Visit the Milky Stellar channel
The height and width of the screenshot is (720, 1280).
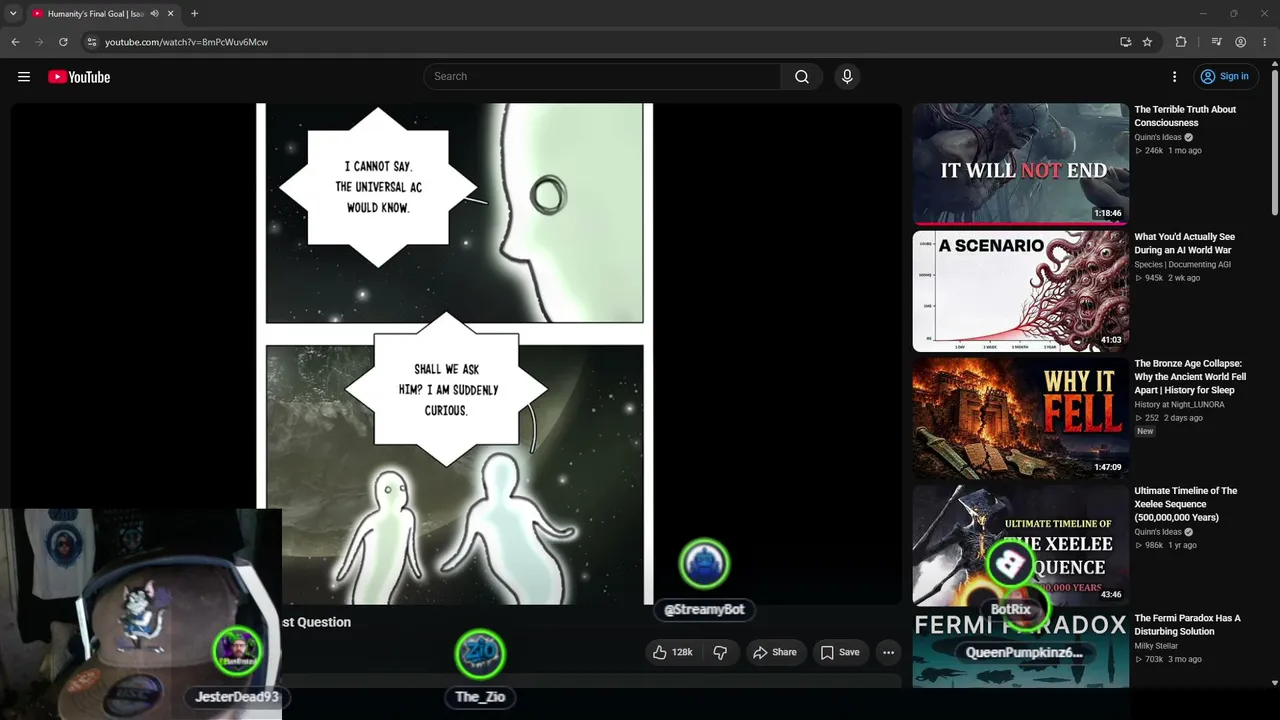1156,646
